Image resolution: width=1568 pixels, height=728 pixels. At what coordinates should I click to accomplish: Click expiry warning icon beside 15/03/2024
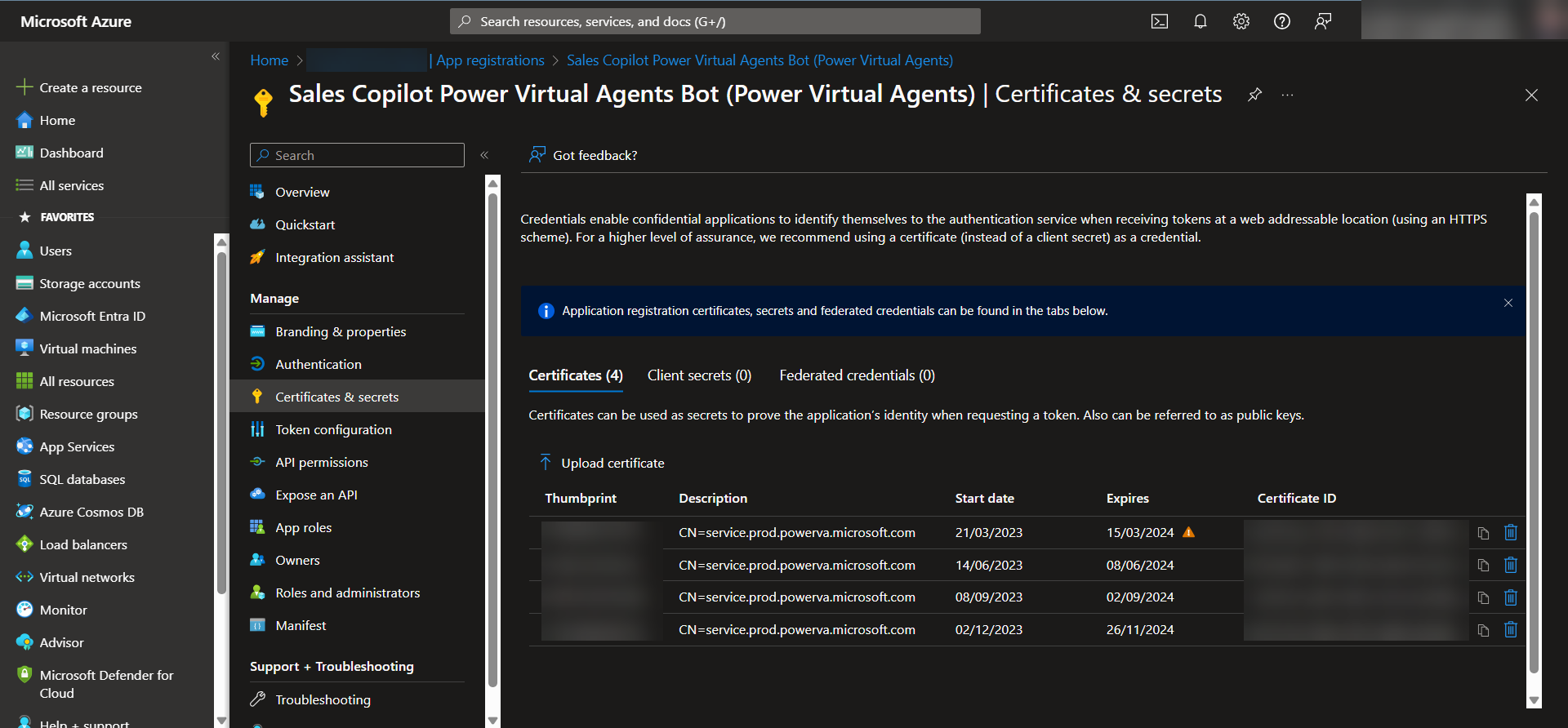(1189, 532)
